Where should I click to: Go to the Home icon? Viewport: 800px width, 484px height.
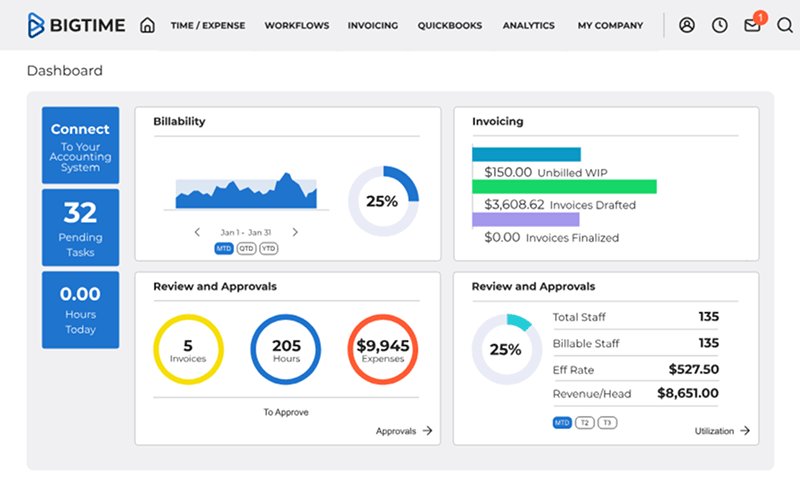tap(147, 25)
